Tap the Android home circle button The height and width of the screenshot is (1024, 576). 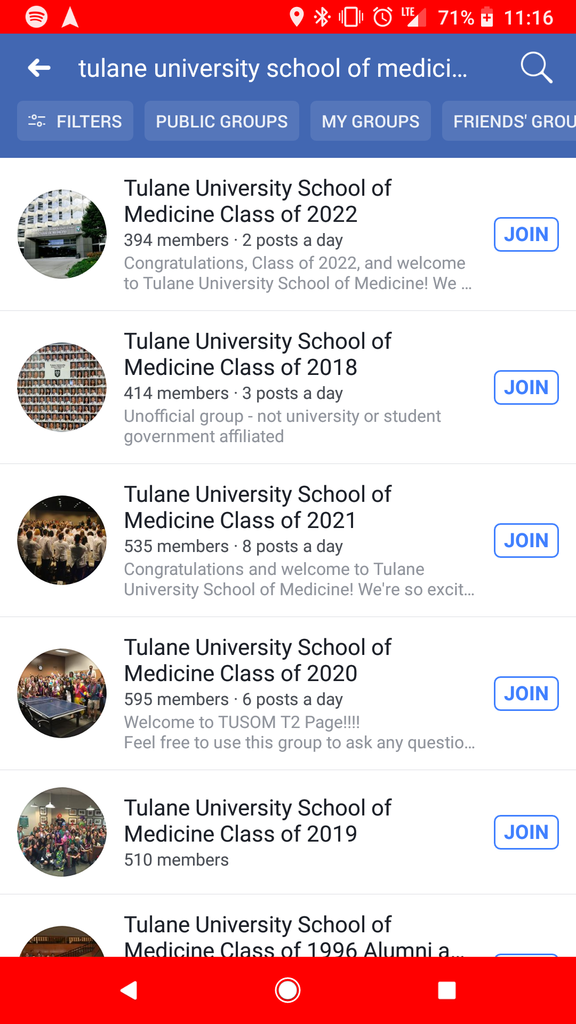pos(287,990)
